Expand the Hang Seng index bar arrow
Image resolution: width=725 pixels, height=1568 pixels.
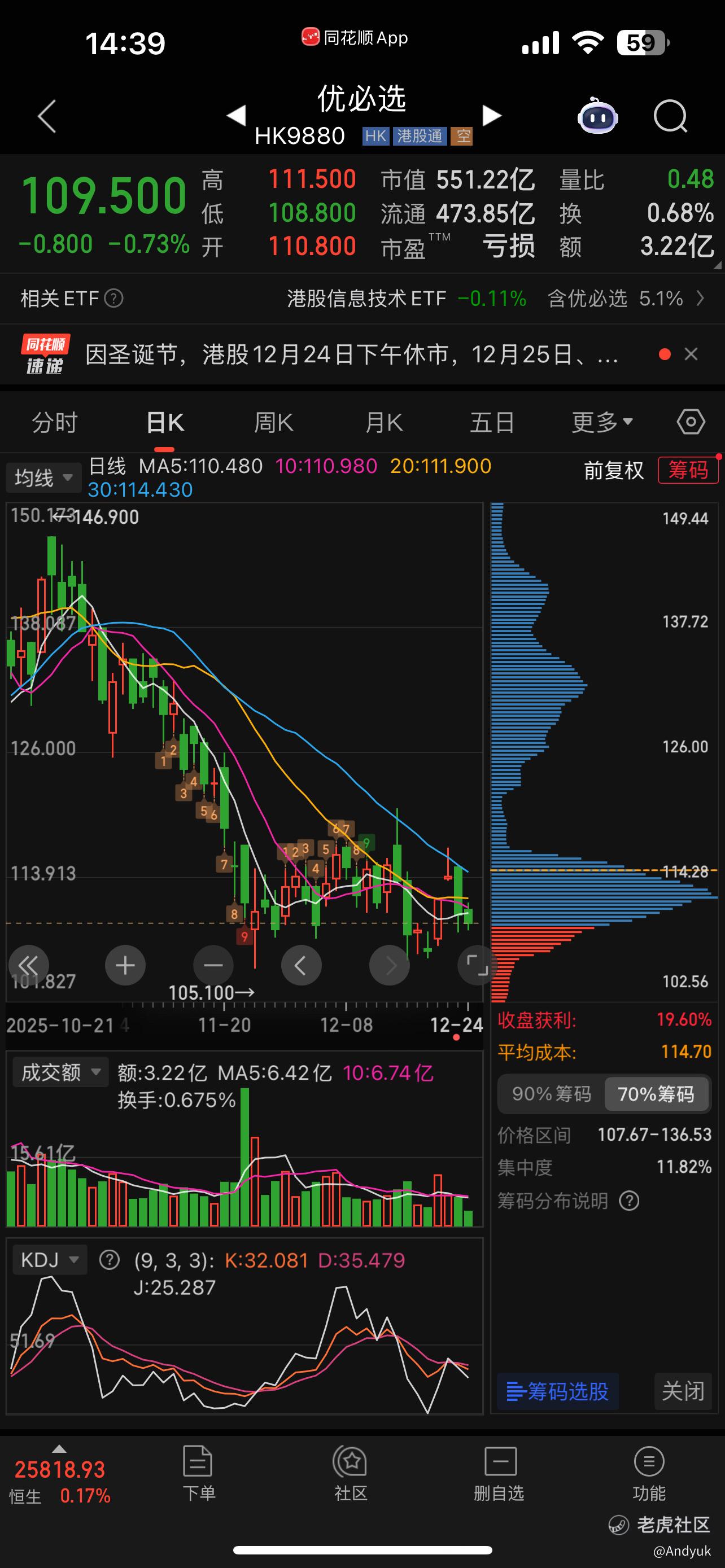59,1449
